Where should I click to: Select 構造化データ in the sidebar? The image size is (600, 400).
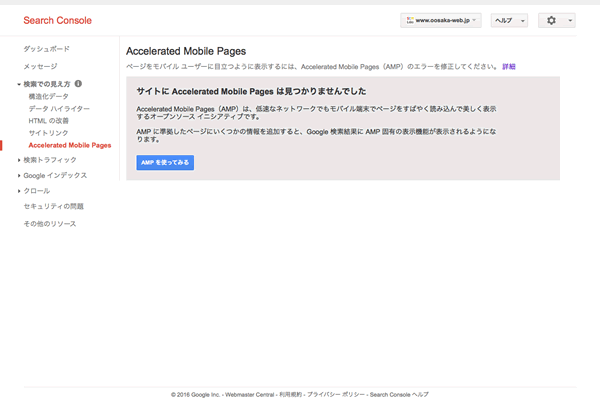coord(49,96)
